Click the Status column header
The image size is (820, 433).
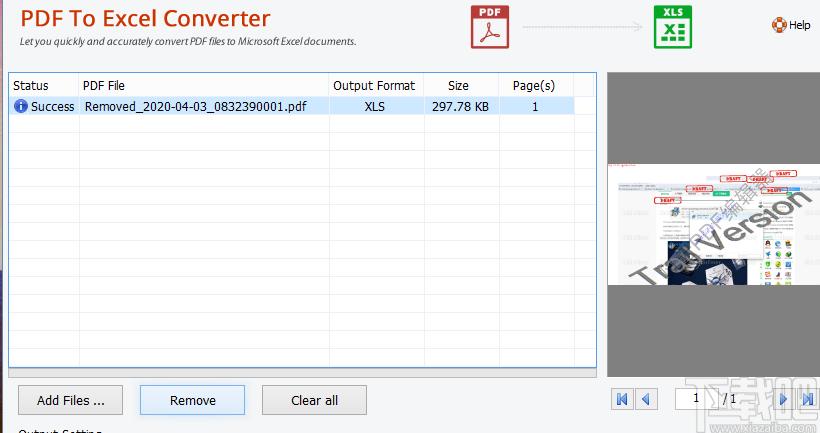tap(43, 85)
